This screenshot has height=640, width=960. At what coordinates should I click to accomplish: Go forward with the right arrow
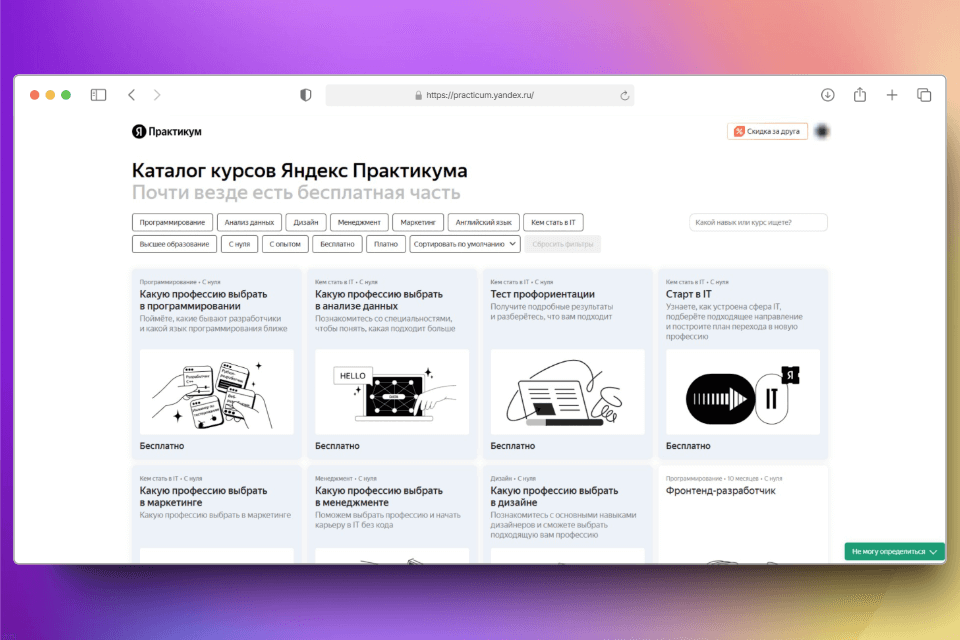(x=157, y=95)
